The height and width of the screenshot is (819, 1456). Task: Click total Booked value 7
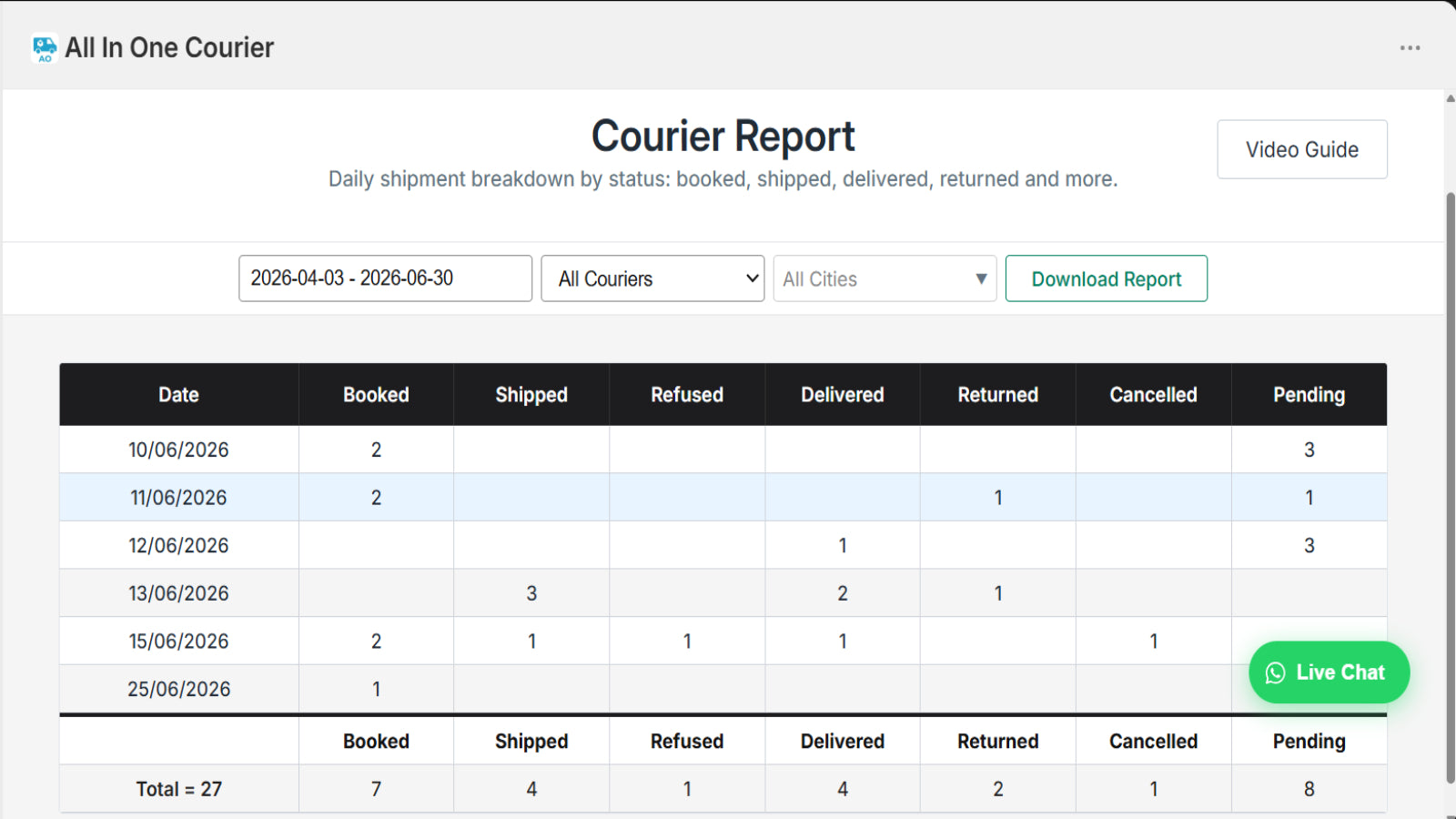[x=376, y=789]
